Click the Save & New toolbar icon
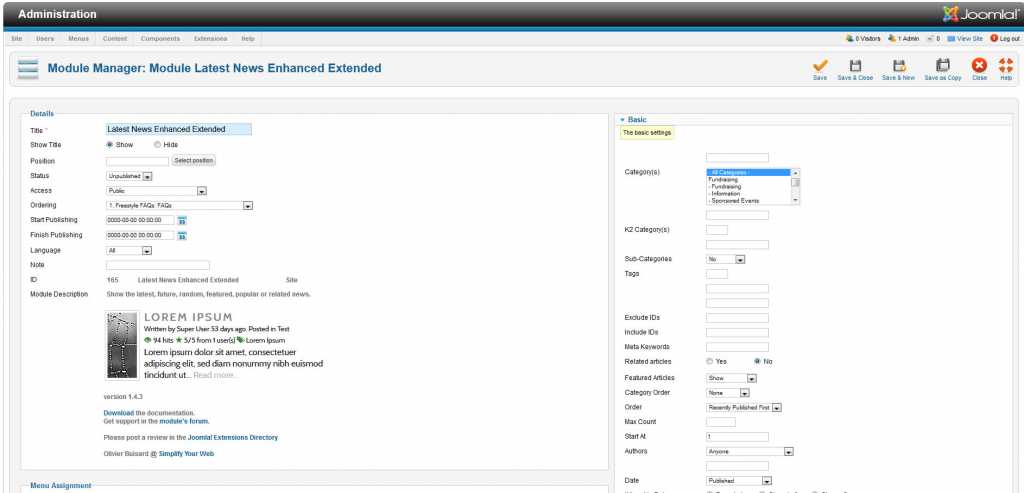Viewport: 1024px width, 493px height. (898, 65)
